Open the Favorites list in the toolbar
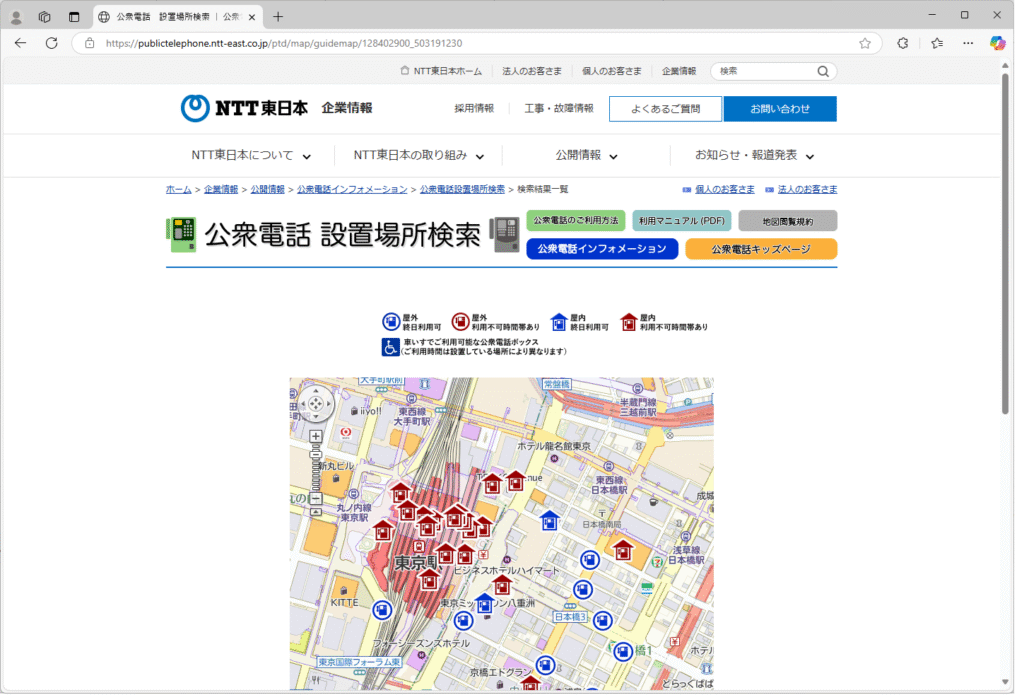This screenshot has width=1024, height=695. (937, 43)
